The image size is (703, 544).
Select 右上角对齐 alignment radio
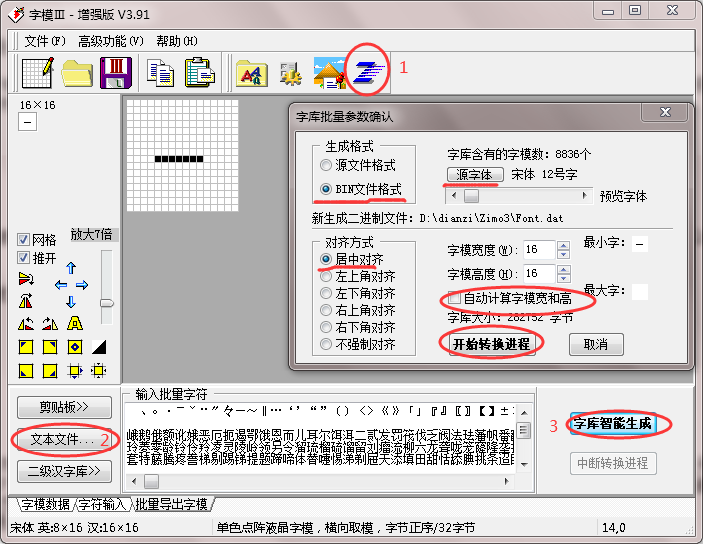326,310
